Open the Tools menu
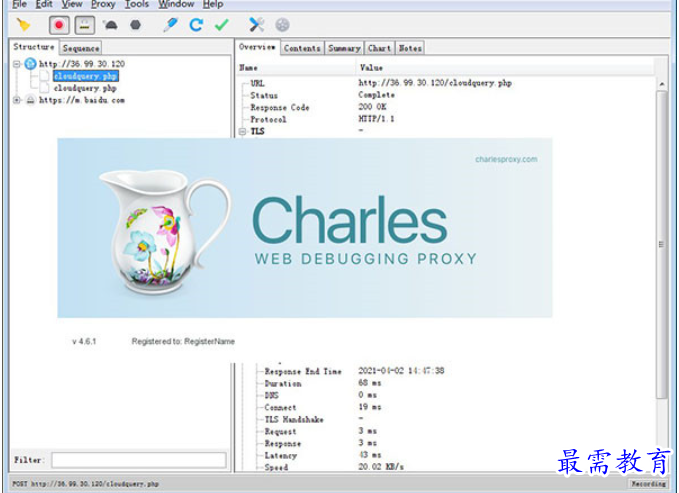679x493 pixels. pyautogui.click(x=137, y=4)
